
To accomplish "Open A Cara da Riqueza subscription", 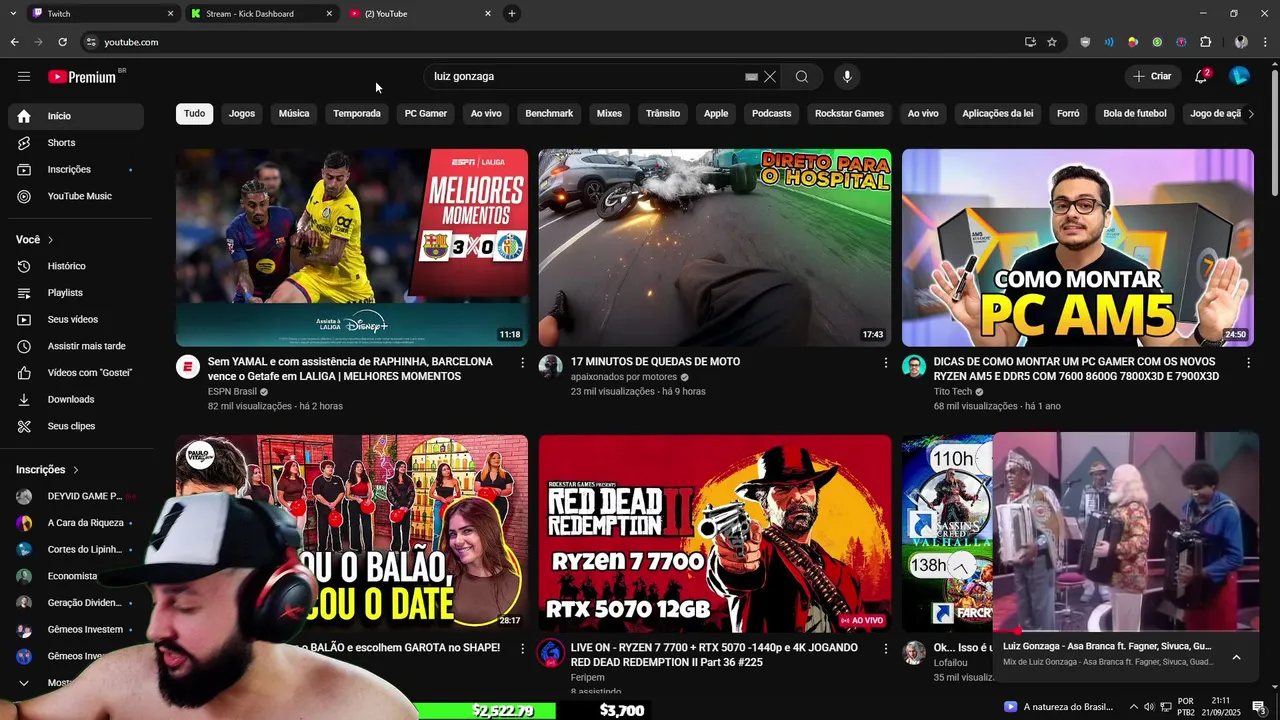I will (x=76, y=523).
